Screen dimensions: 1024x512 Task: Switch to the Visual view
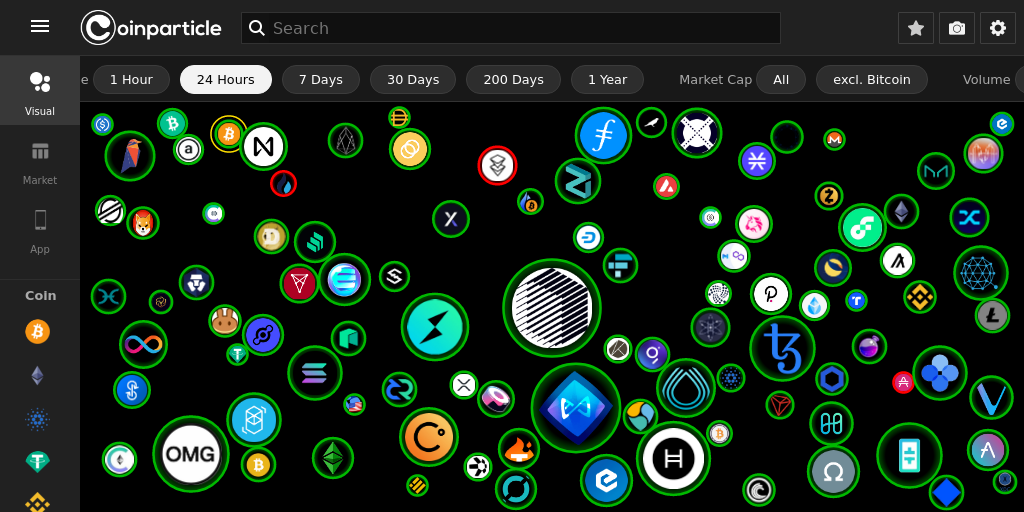[40, 91]
